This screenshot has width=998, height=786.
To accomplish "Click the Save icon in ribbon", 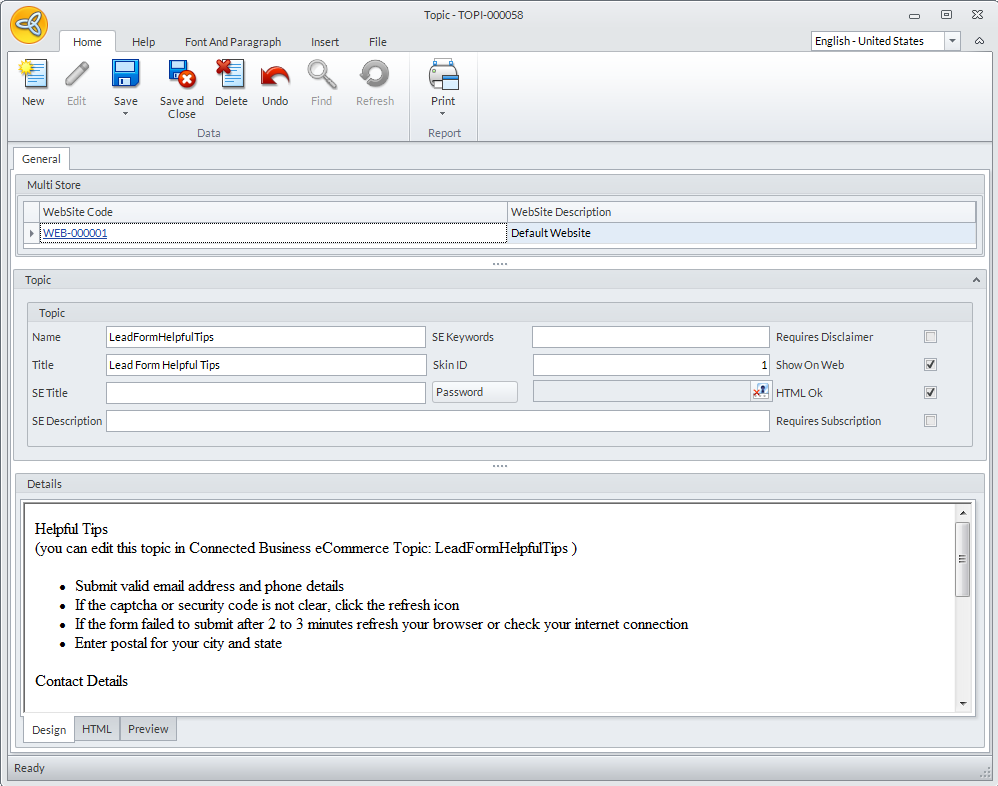I will coord(125,75).
